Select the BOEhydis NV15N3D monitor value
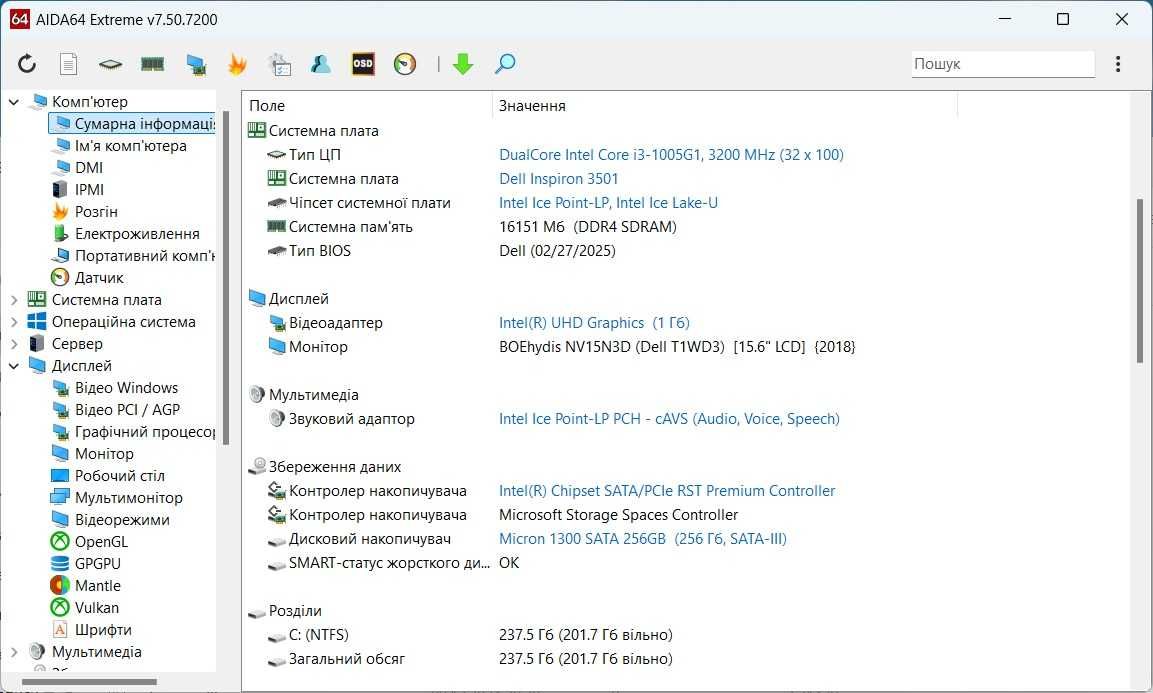 pyautogui.click(x=677, y=347)
